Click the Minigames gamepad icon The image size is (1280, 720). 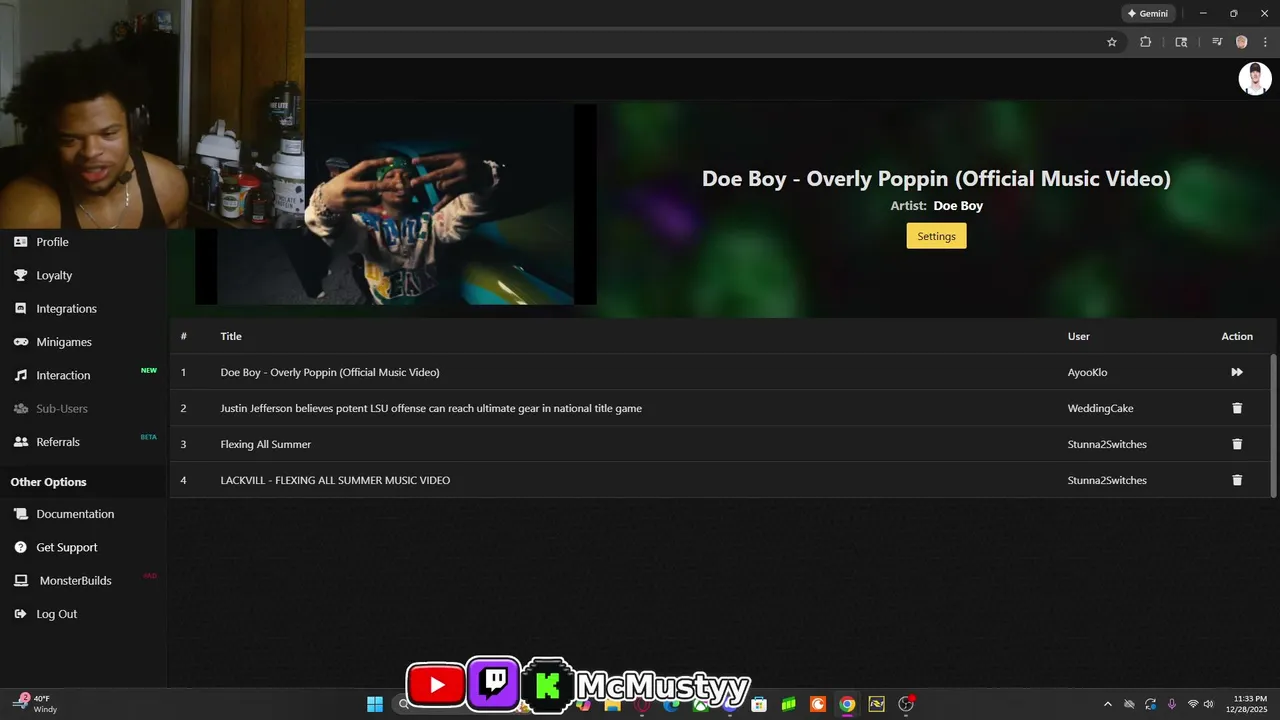pos(20,342)
